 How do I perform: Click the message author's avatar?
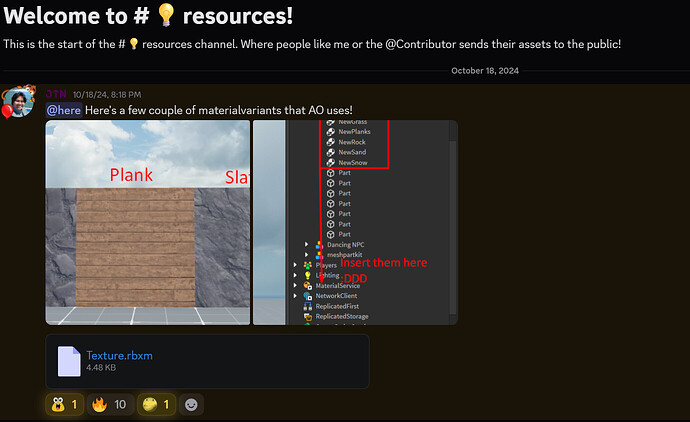click(x=18, y=103)
